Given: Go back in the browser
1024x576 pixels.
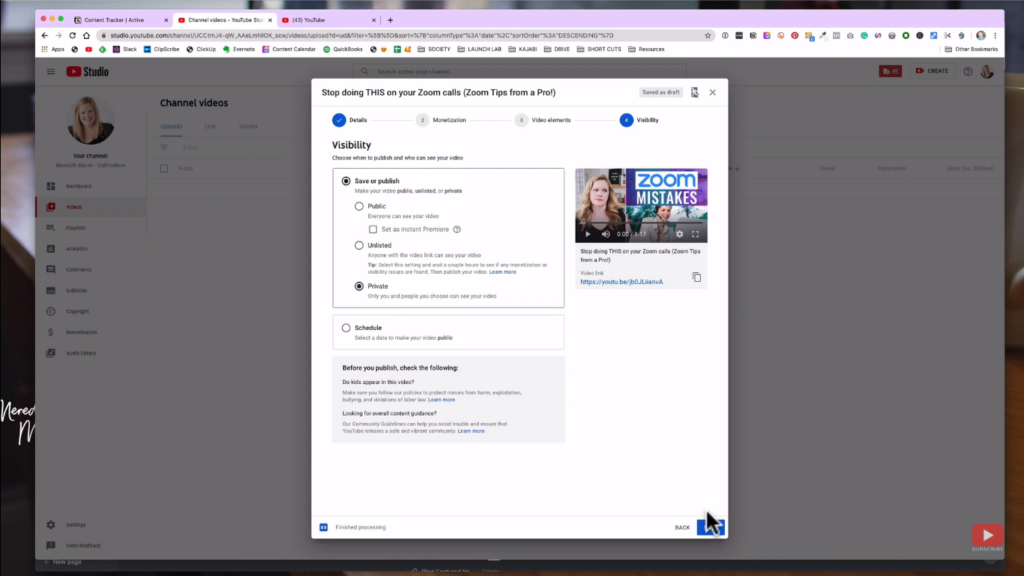Looking at the screenshot, I should (44, 35).
